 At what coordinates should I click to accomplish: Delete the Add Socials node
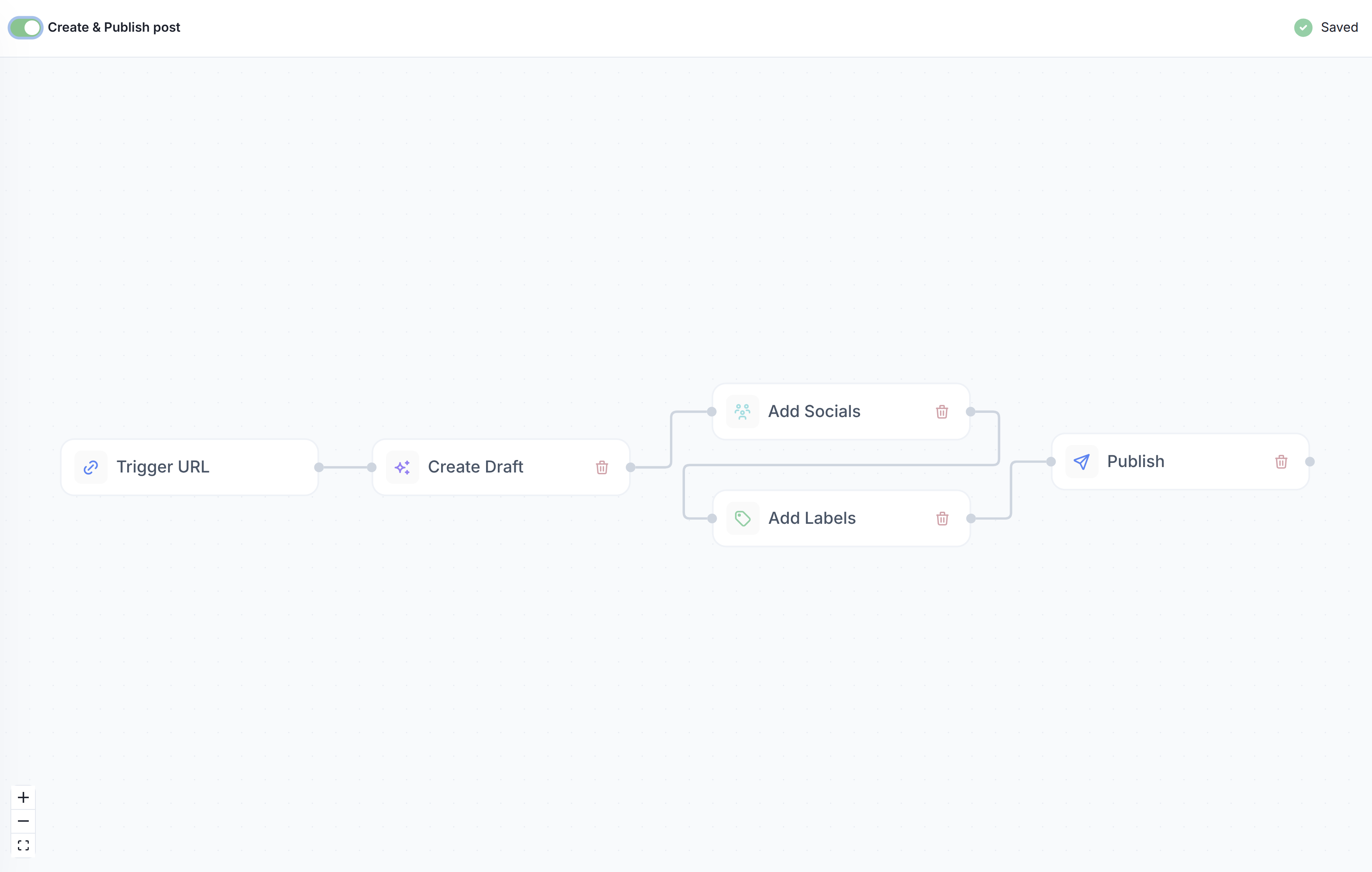(942, 412)
